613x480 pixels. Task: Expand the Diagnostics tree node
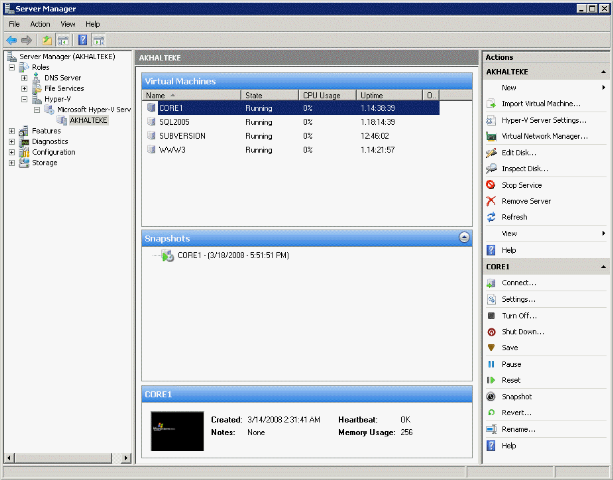pos(12,141)
